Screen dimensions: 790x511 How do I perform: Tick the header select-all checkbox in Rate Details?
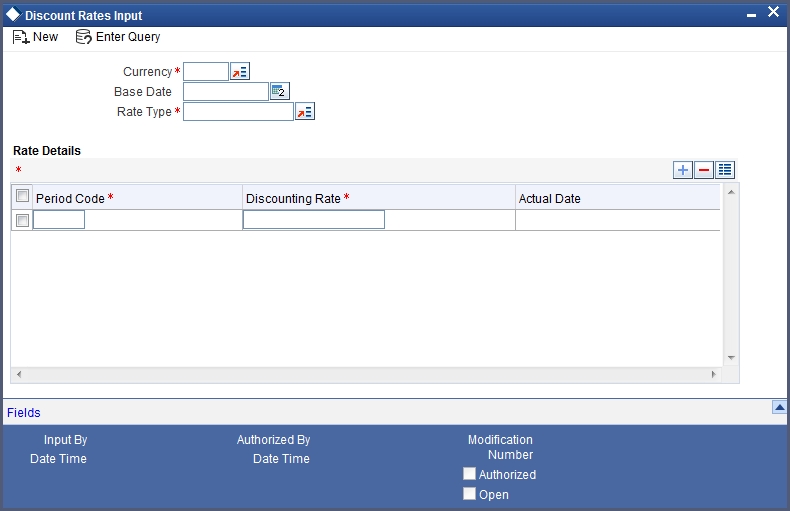(x=22, y=196)
